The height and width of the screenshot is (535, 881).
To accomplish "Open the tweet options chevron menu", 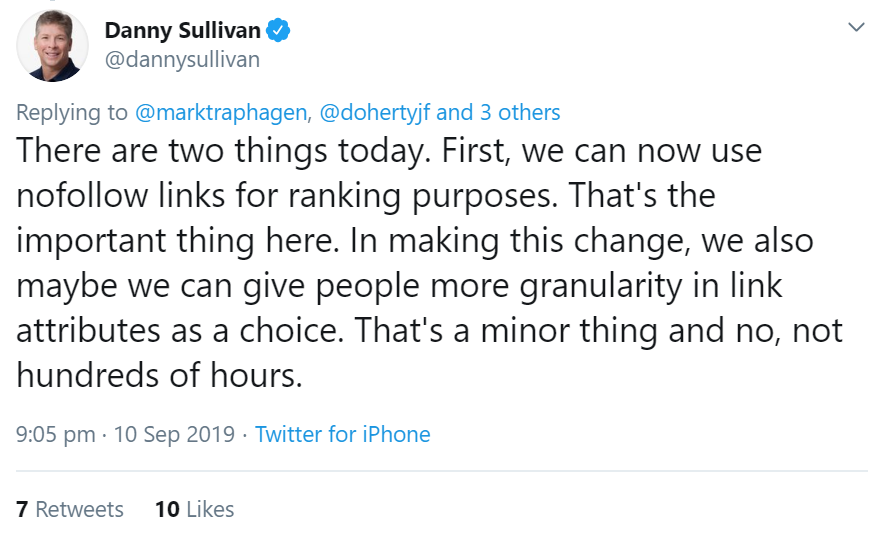I will click(856, 27).
